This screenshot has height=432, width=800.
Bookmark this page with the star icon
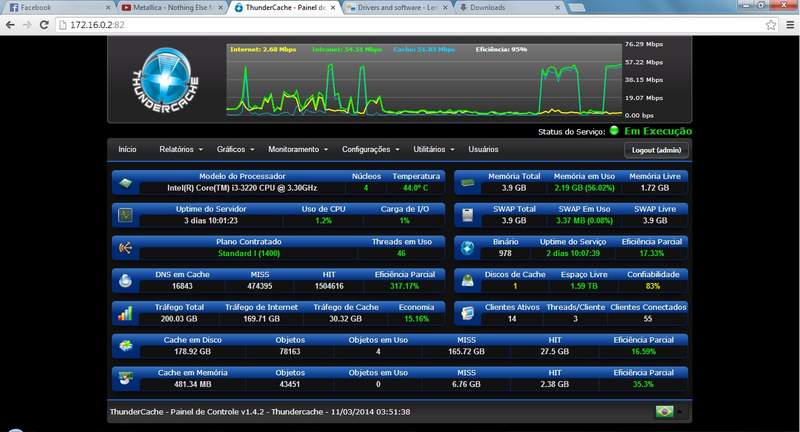pos(770,24)
